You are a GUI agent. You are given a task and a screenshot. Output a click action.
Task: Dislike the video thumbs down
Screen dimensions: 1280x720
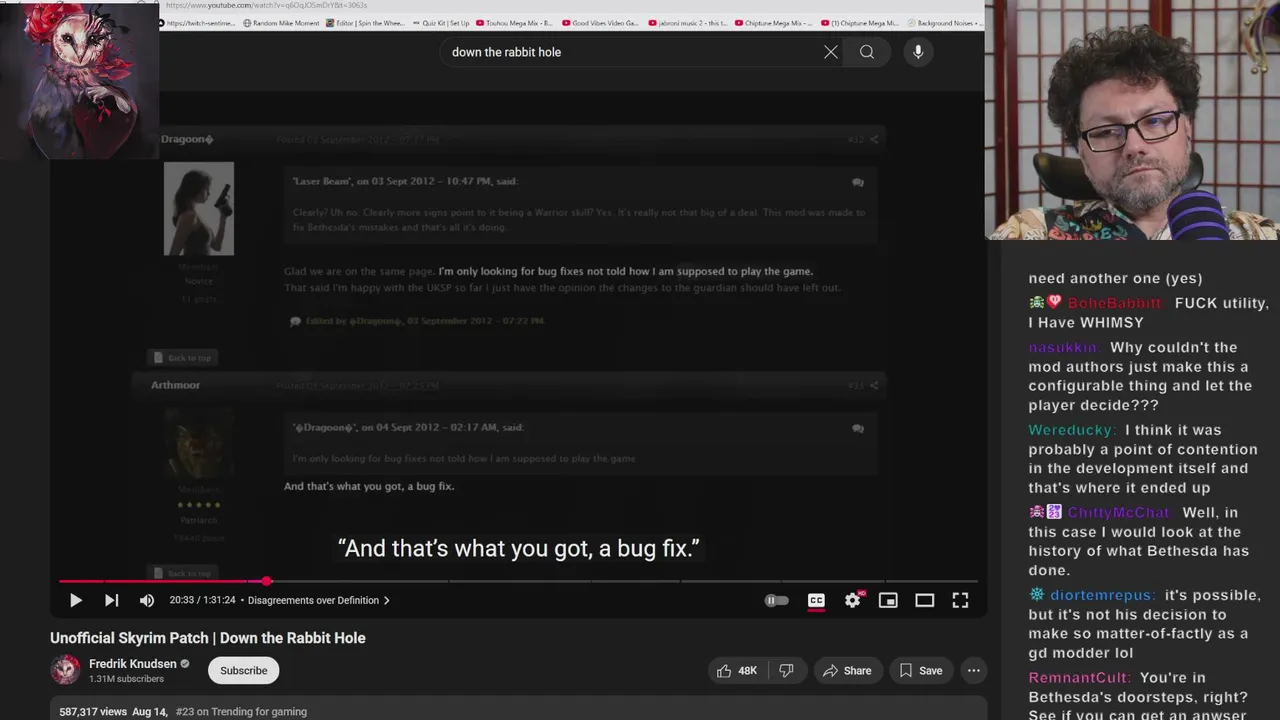[x=786, y=671]
